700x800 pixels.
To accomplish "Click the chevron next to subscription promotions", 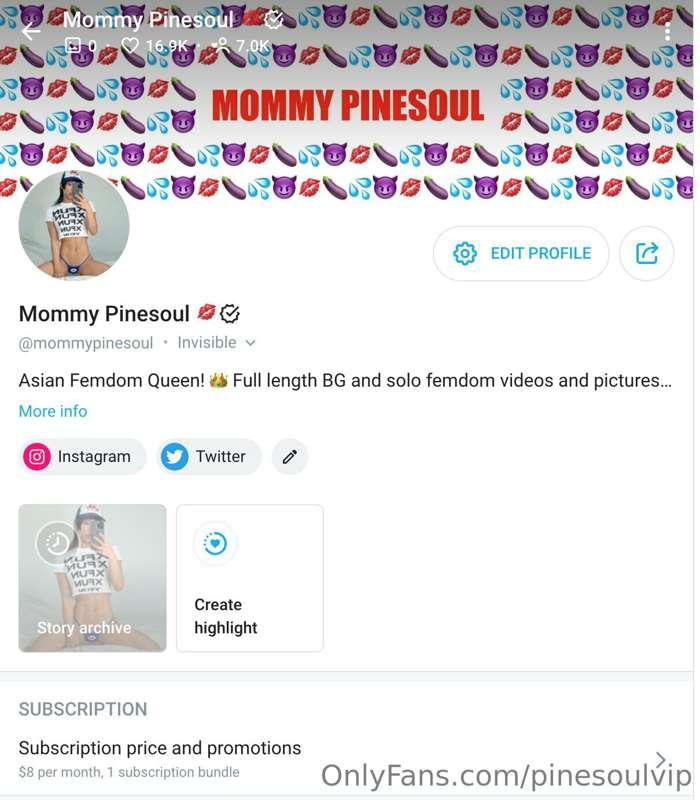I will coord(660,758).
